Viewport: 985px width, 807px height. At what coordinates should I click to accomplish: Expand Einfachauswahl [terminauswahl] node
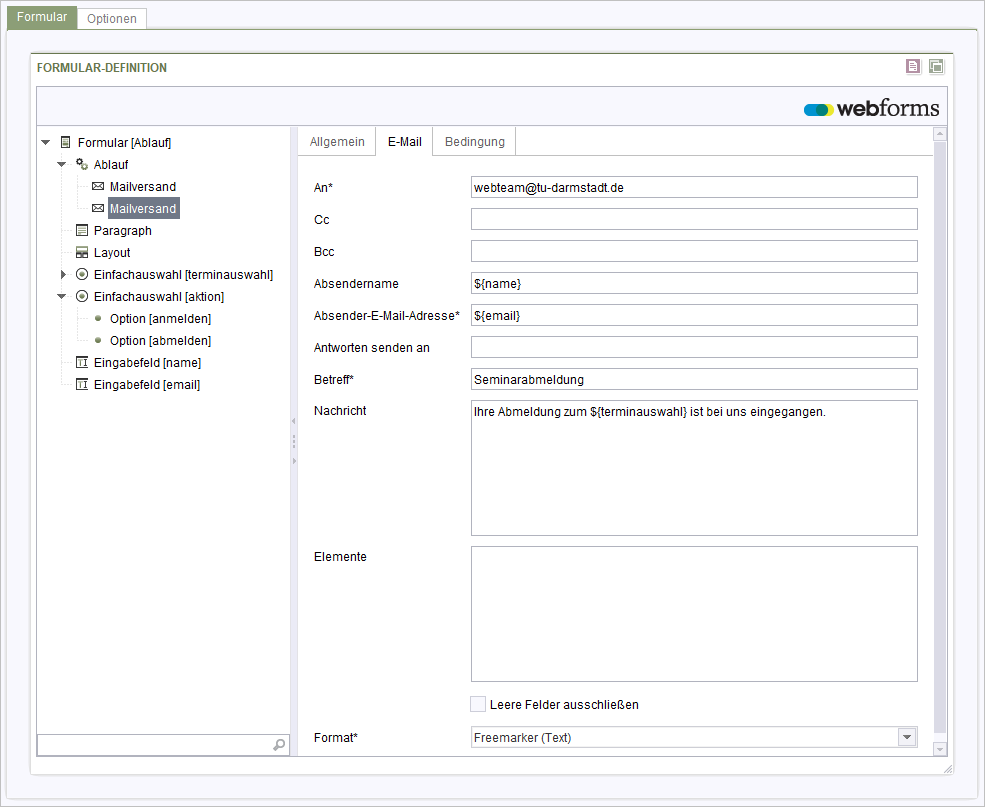63,274
